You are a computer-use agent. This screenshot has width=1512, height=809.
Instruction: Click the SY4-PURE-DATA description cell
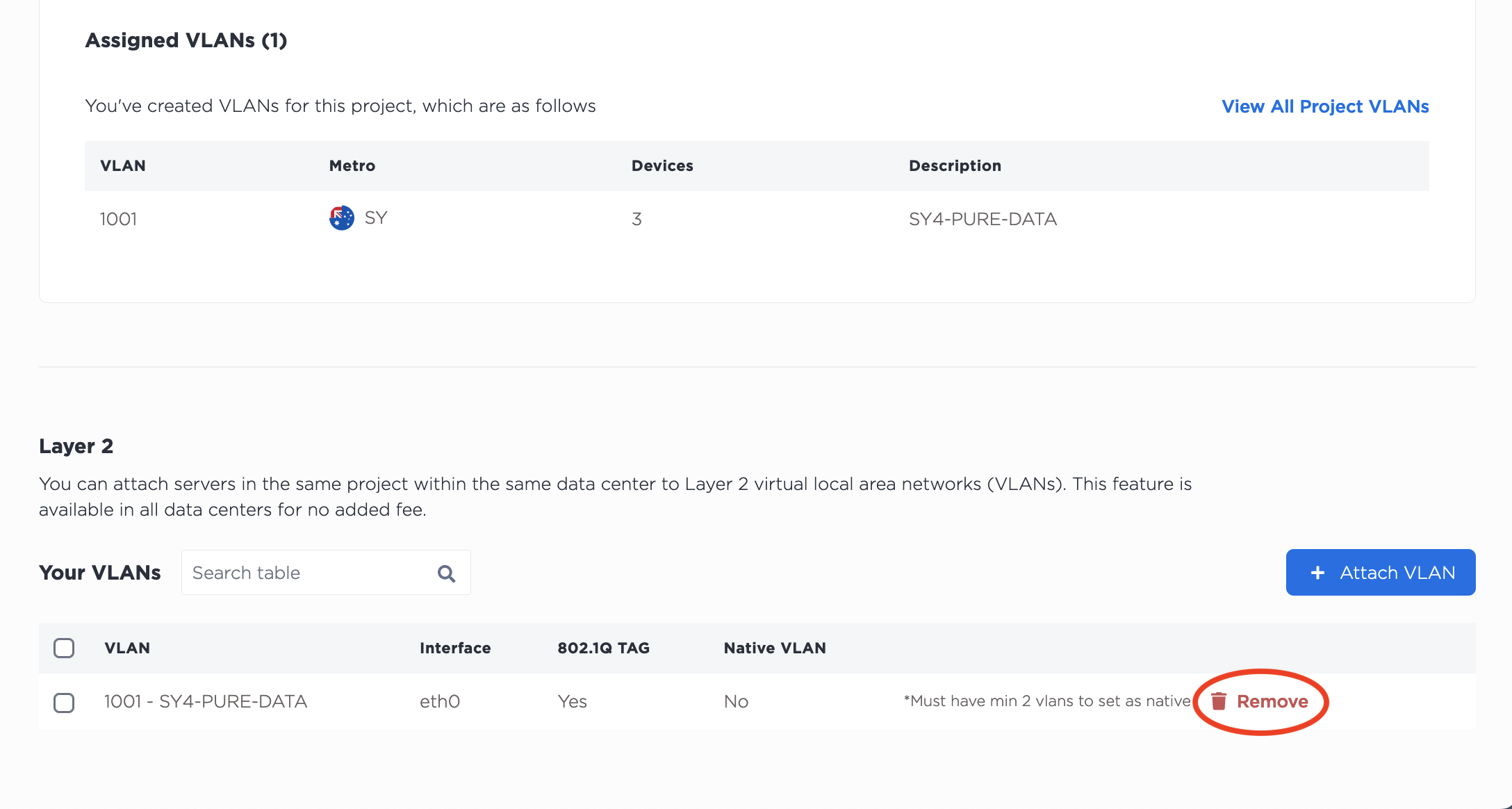[983, 220]
